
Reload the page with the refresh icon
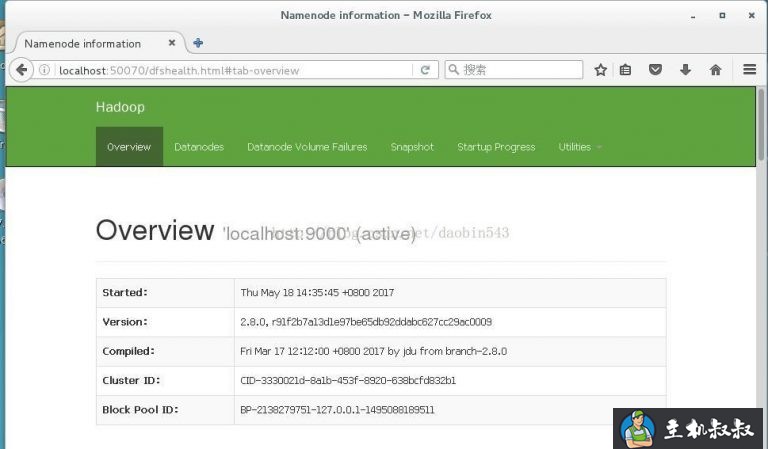[425, 70]
